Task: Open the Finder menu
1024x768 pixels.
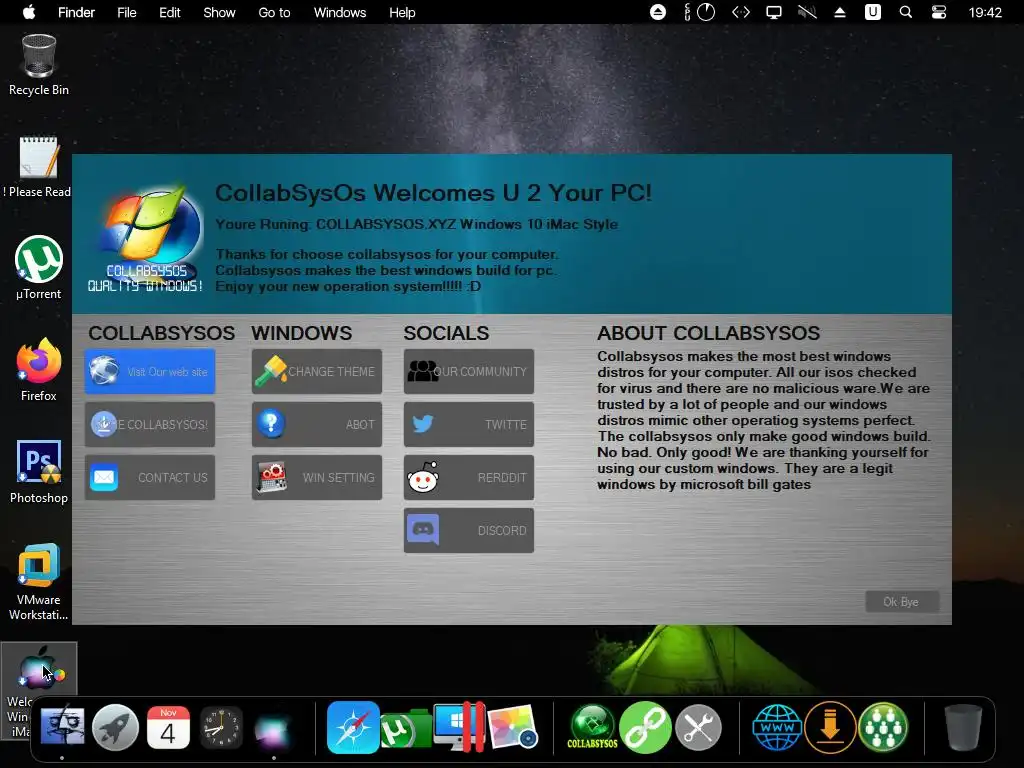Action: point(76,12)
